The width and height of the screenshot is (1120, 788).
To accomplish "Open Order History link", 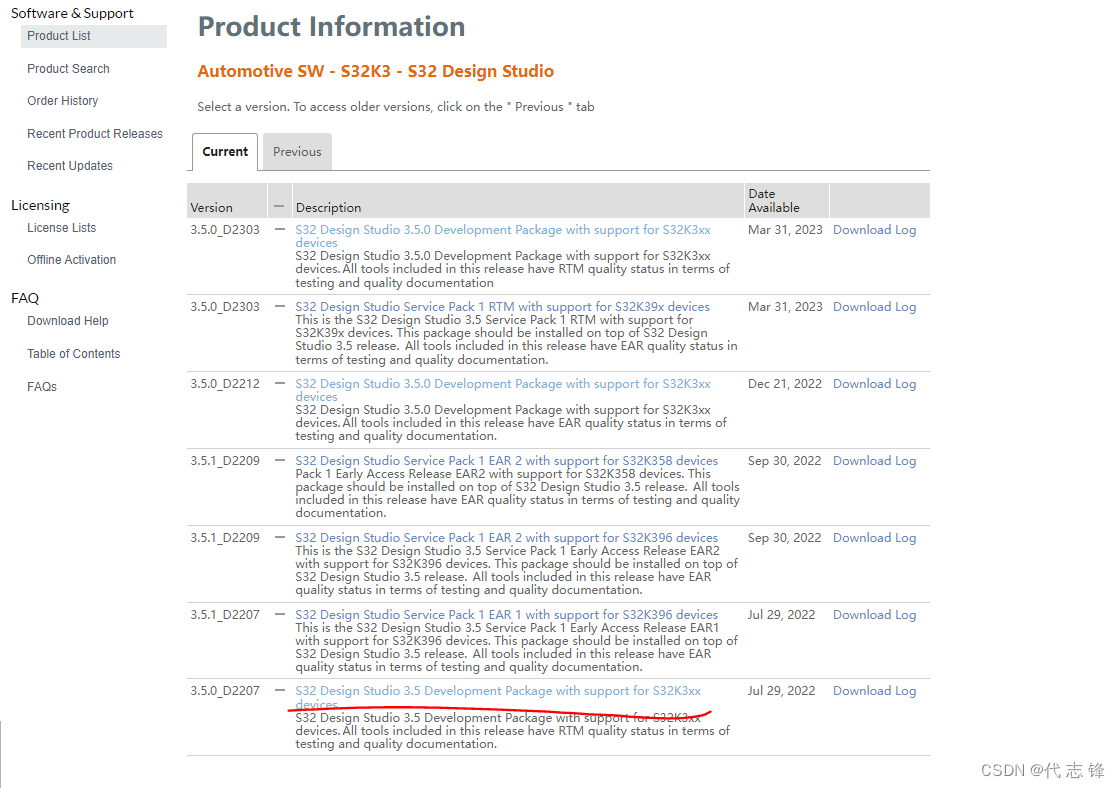I will [x=63, y=101].
